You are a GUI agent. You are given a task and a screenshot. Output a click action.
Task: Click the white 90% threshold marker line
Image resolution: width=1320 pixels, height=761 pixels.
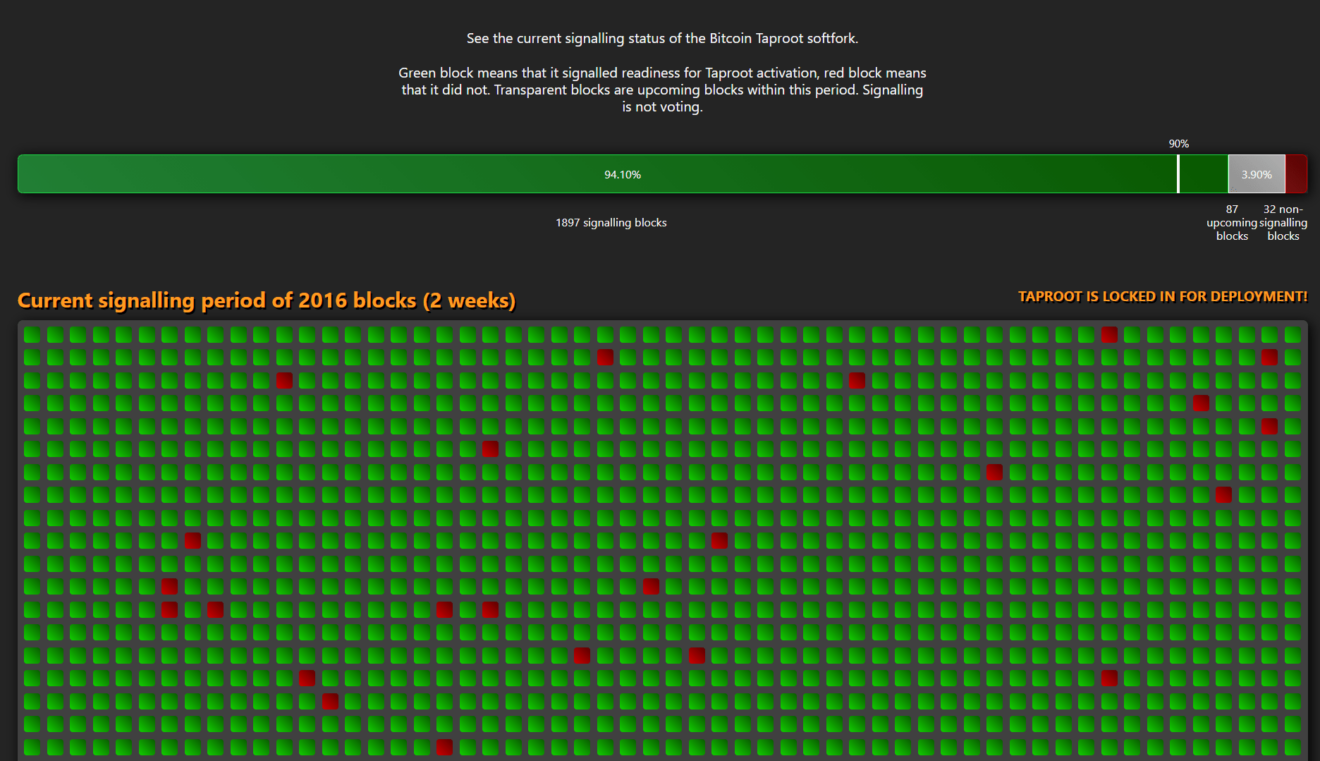click(x=1178, y=174)
